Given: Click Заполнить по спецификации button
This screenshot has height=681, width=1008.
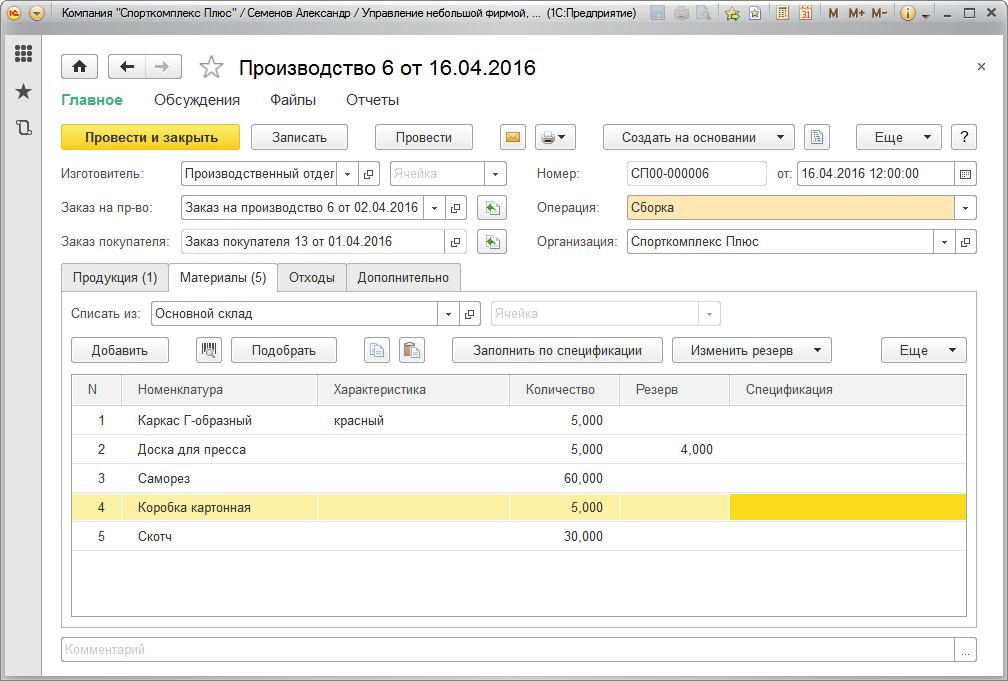Looking at the screenshot, I should [556, 350].
